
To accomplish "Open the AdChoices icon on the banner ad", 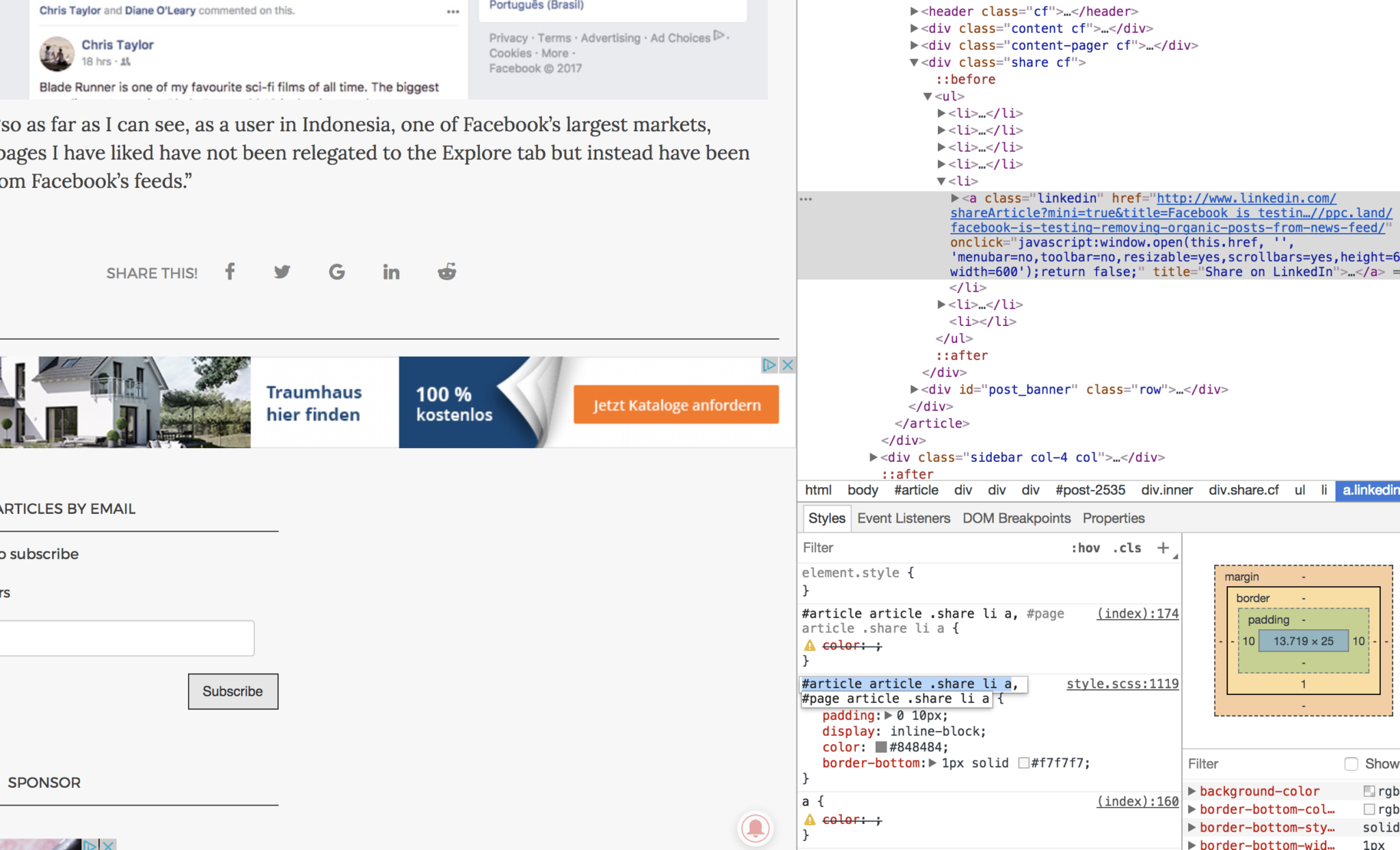I will click(x=769, y=365).
